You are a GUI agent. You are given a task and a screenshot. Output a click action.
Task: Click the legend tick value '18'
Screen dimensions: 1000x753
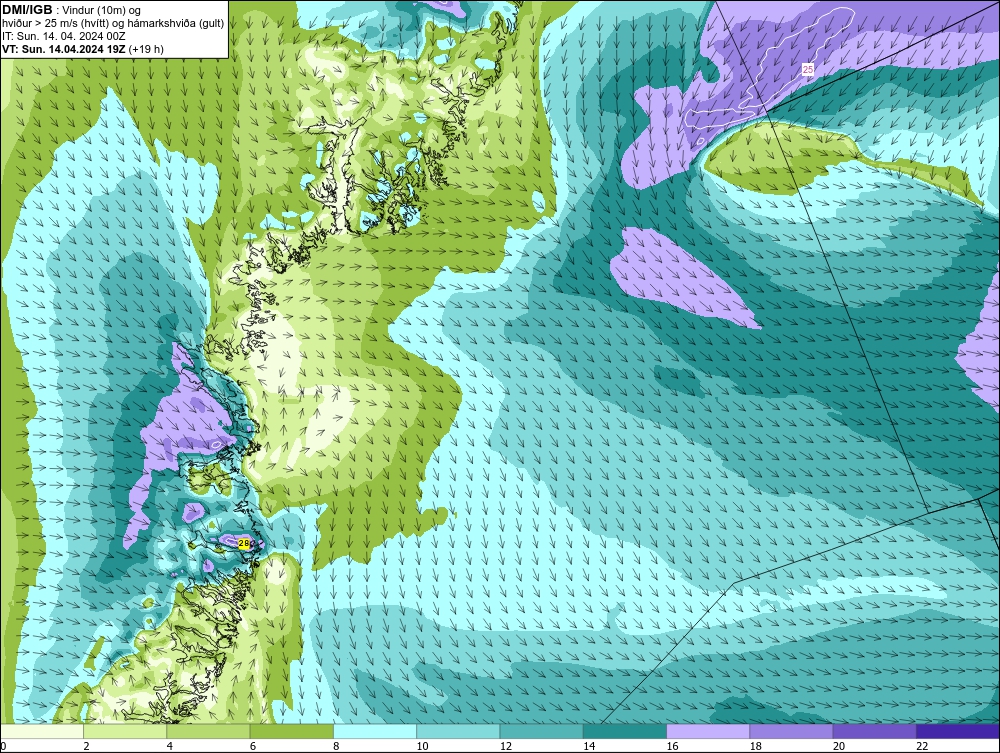click(756, 746)
